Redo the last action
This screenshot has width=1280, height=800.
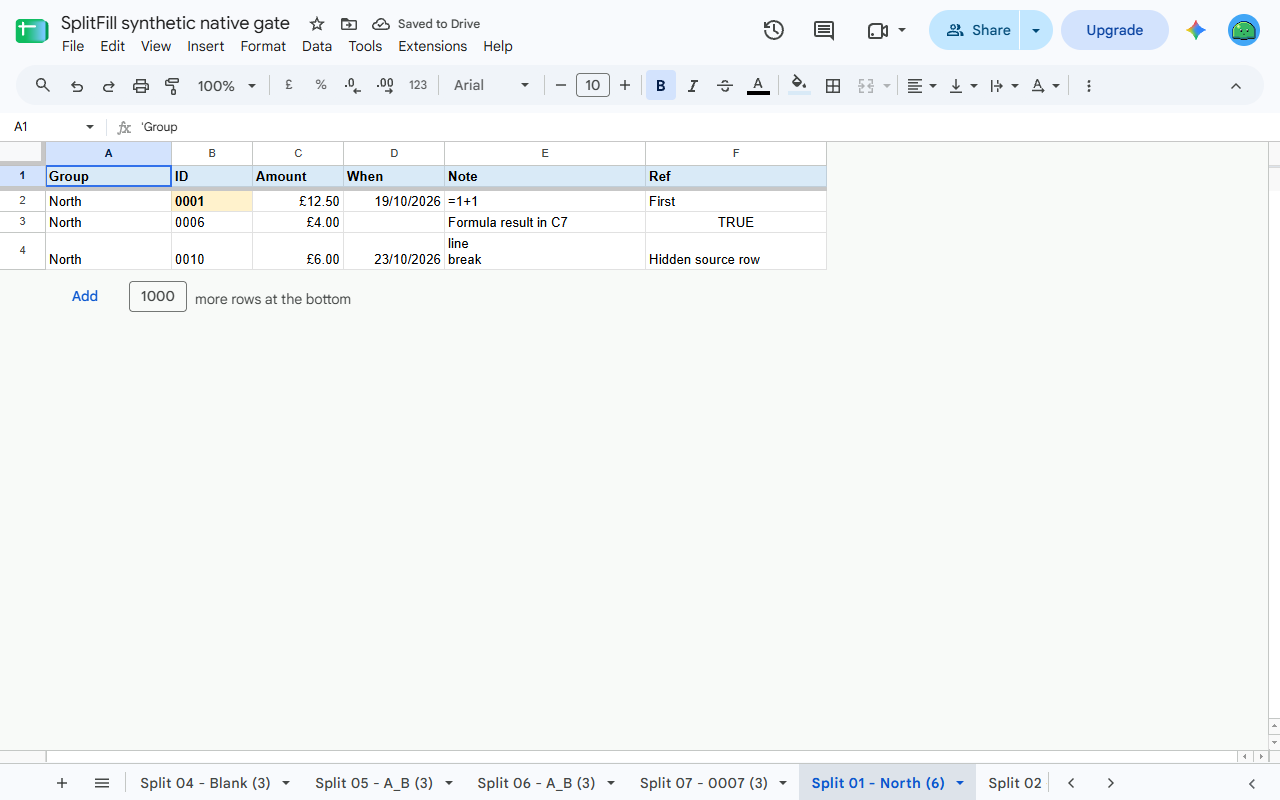[109, 86]
